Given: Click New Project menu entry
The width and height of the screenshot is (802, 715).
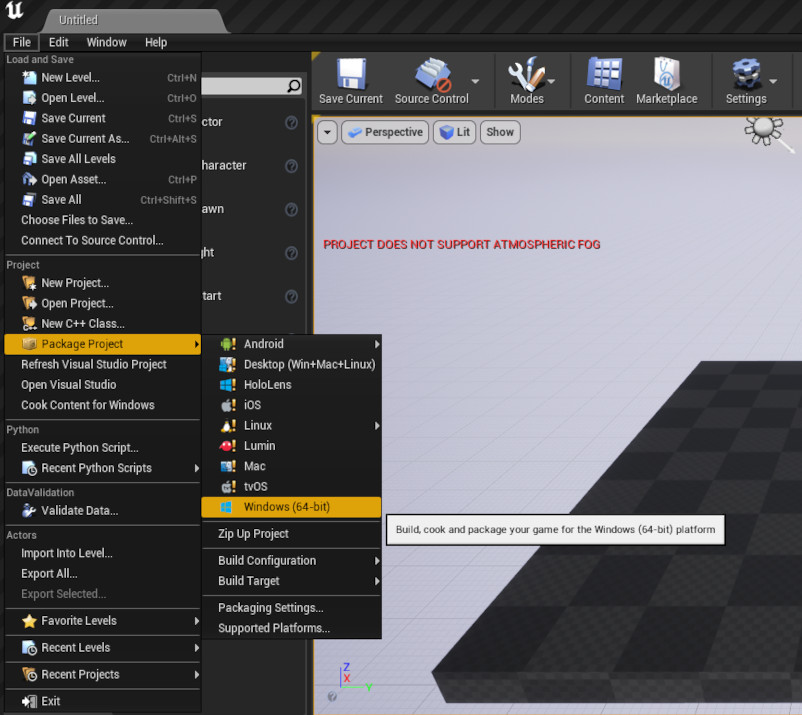Looking at the screenshot, I should [102, 283].
